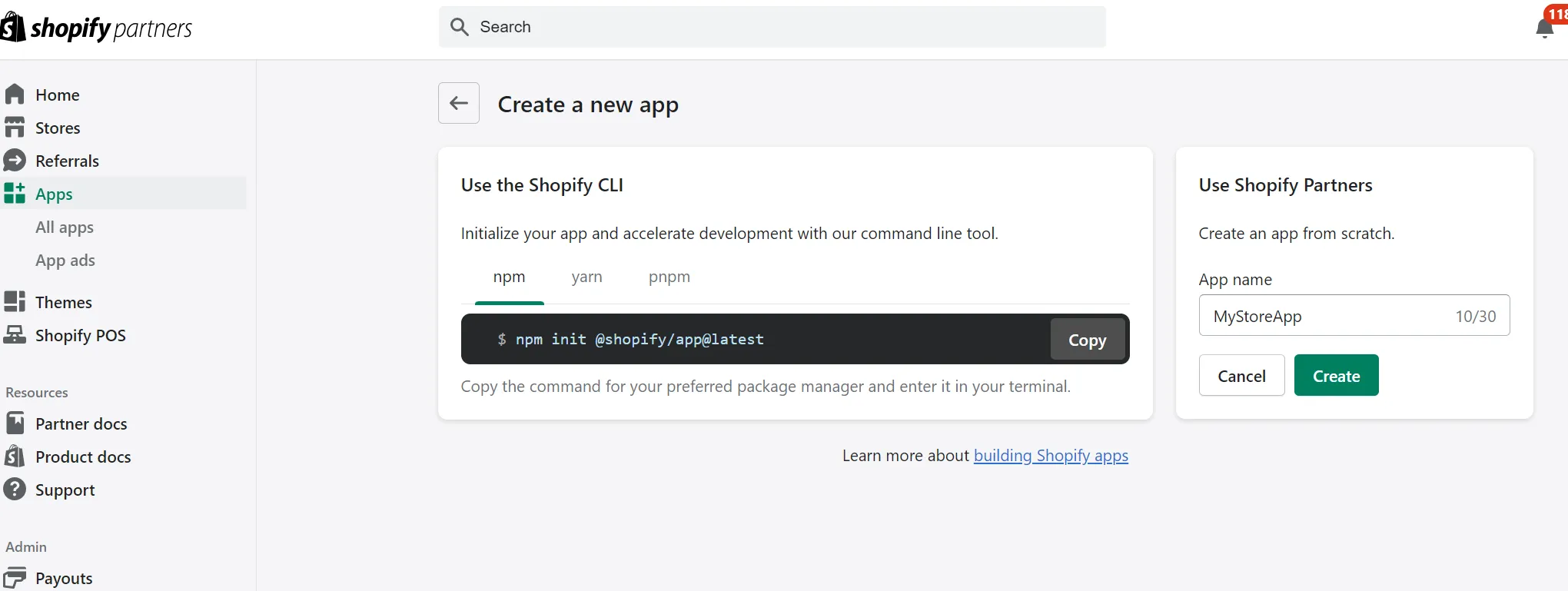
Task: Go back using the arrow button
Action: (x=459, y=103)
